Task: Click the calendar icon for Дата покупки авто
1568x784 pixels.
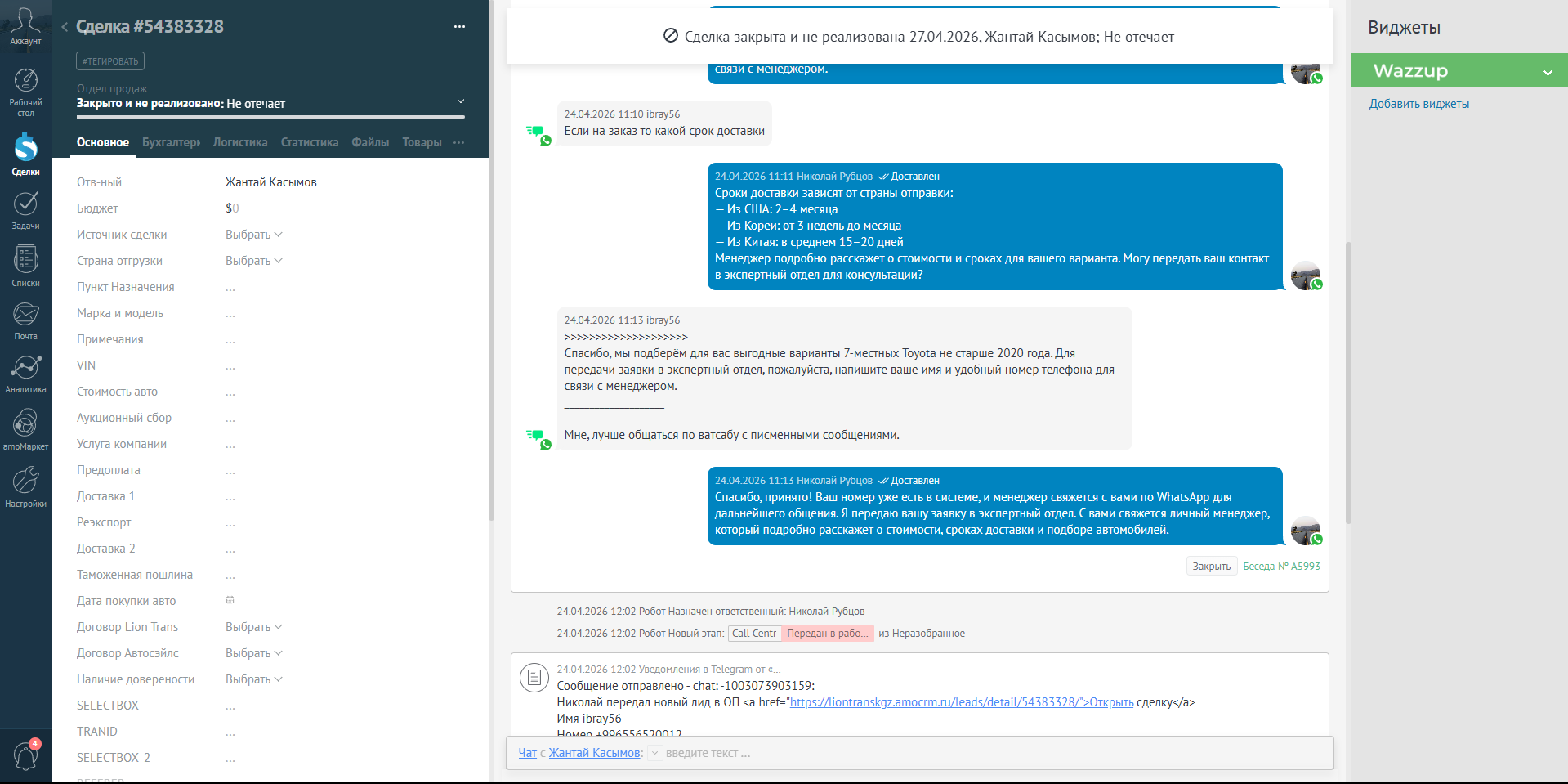Action: [230, 600]
